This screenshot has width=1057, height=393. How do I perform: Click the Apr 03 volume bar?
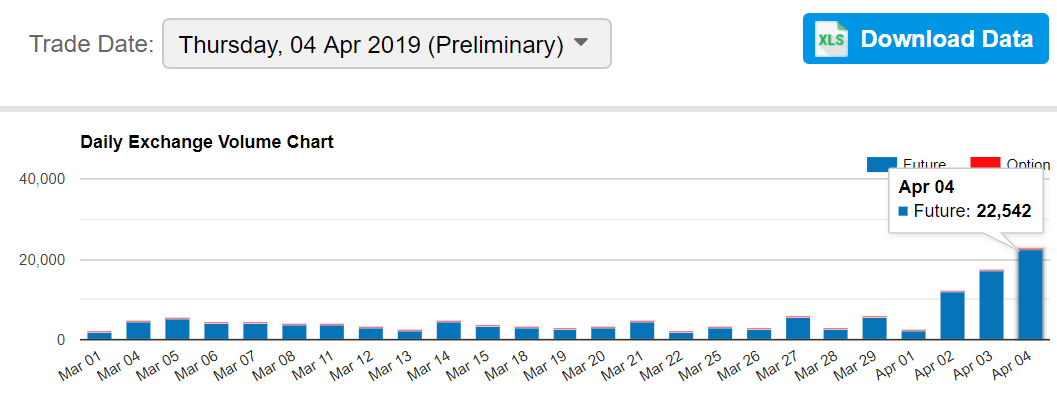991,304
